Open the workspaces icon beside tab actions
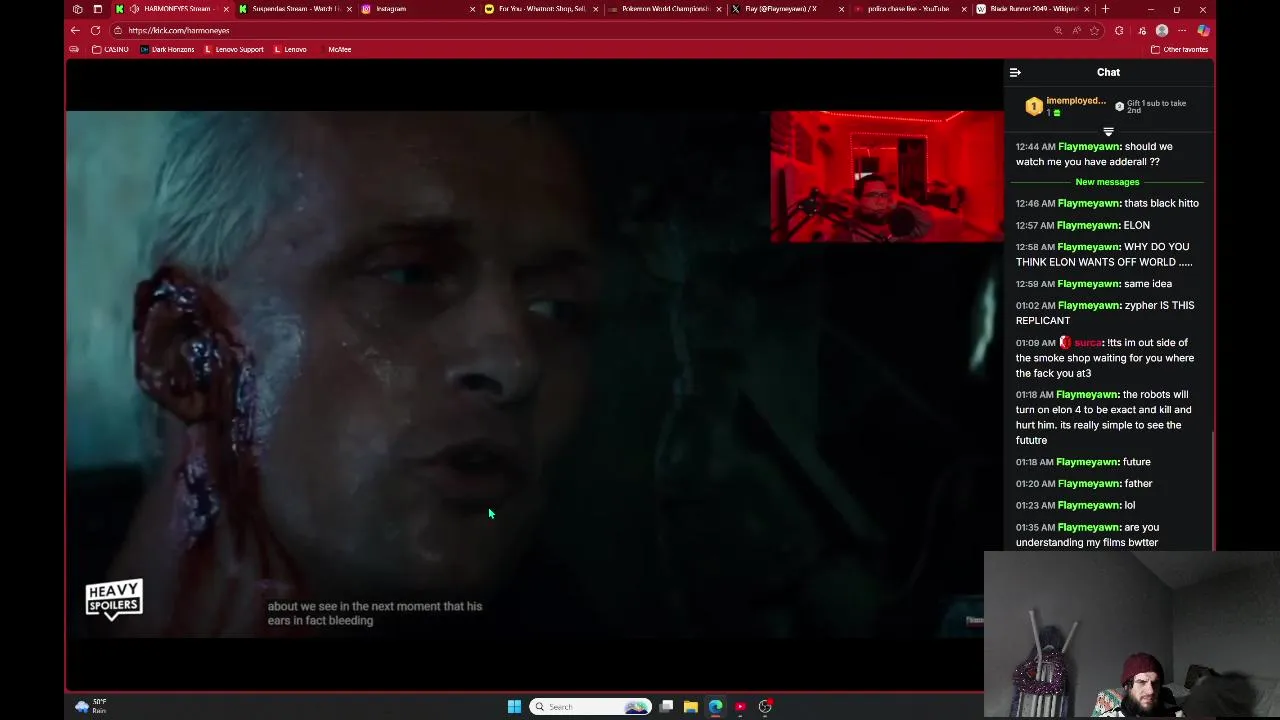 click(77, 9)
